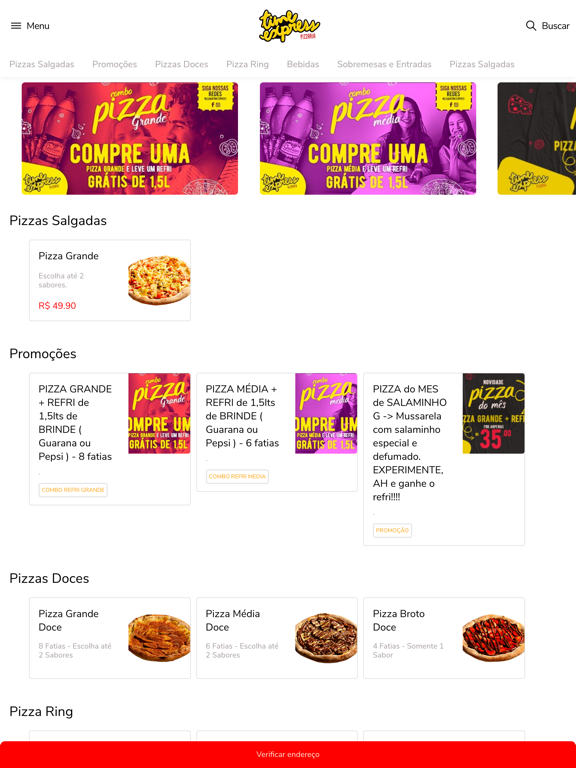Open the combo pizza média banner

368,139
